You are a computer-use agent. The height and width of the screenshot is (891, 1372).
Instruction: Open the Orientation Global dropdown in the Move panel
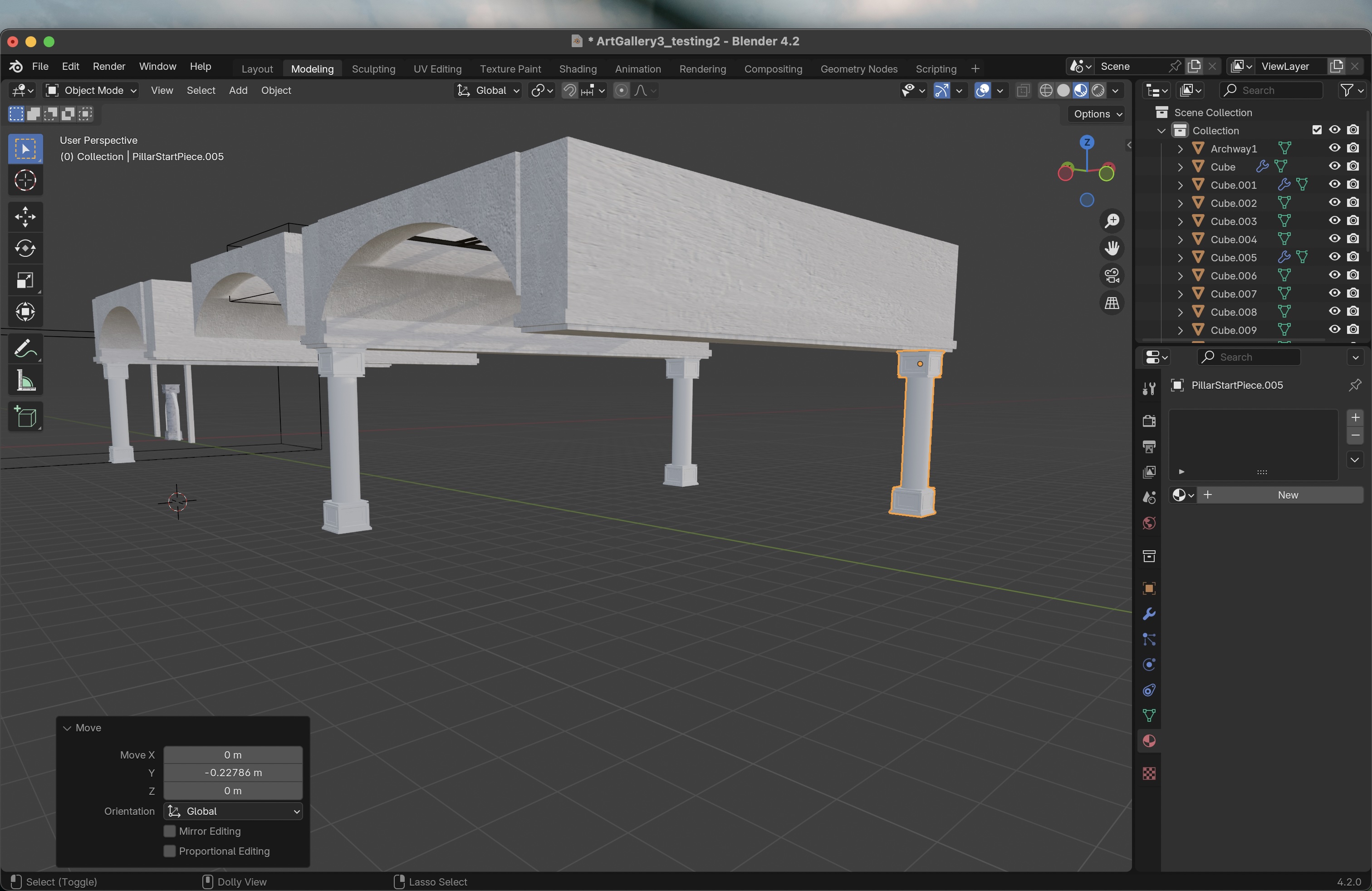pyautogui.click(x=233, y=812)
